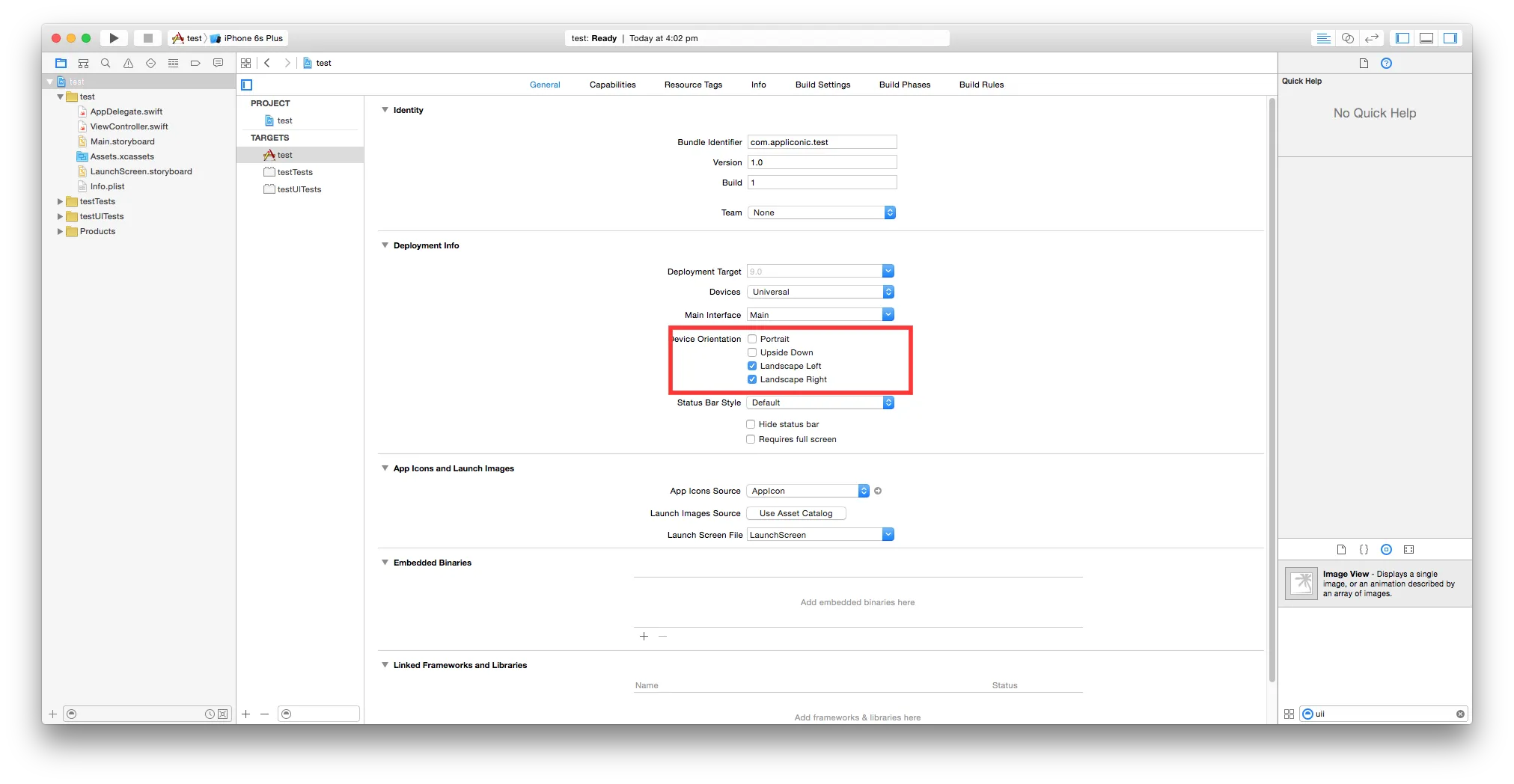The width and height of the screenshot is (1514, 784).
Task: Click the Bundle Identifier field
Action: [x=822, y=142]
